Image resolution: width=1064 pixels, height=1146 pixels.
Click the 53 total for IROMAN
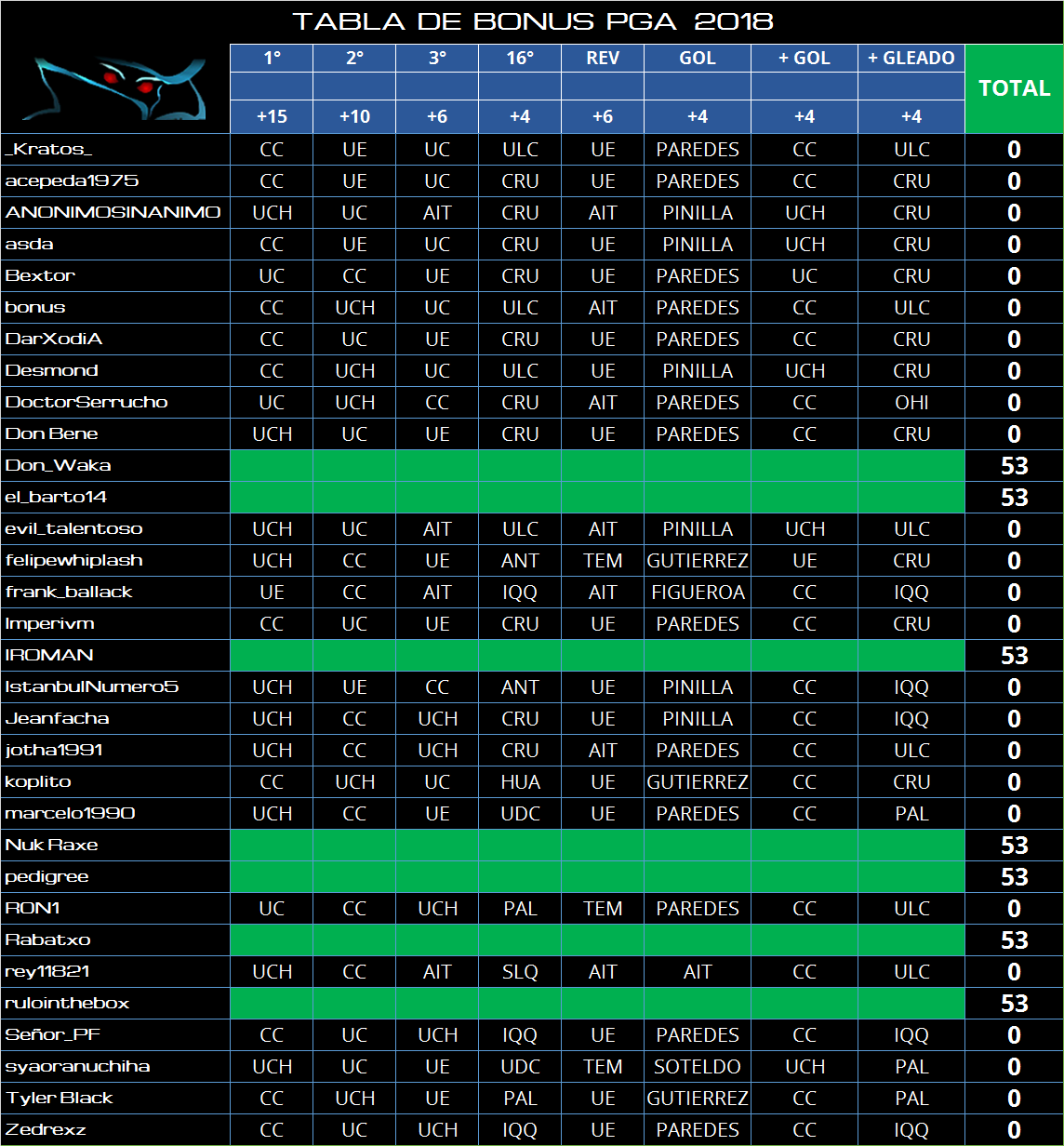(1014, 656)
